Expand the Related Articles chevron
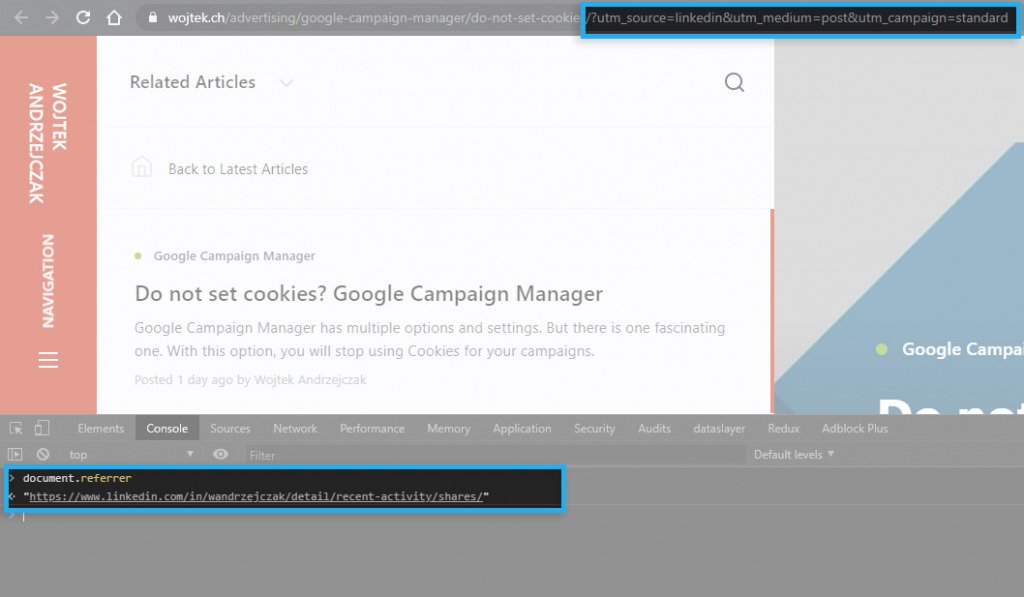Image resolution: width=1024 pixels, height=597 pixels. click(x=286, y=83)
